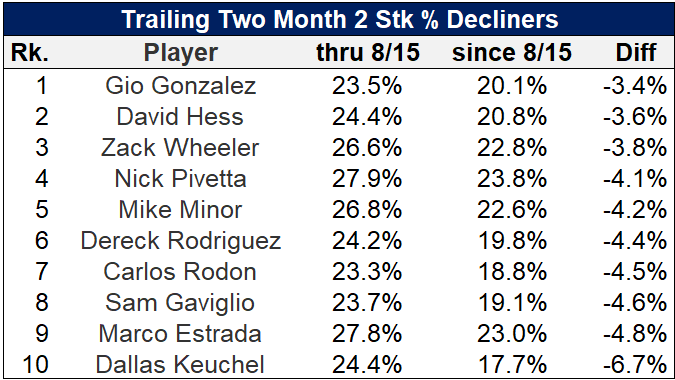Select the Diff column header

[636, 53]
